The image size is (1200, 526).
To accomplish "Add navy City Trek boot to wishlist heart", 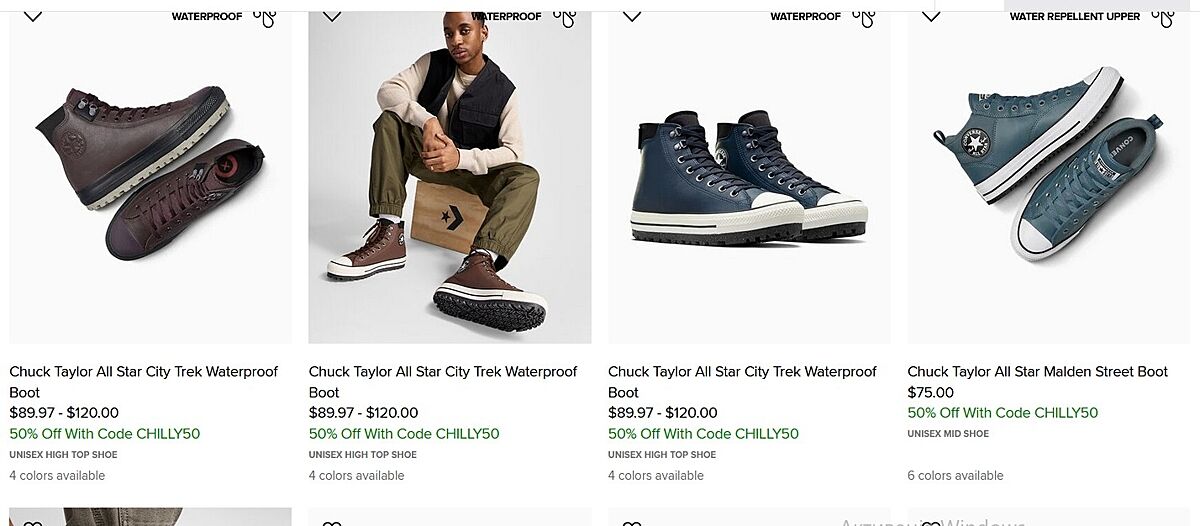I will coord(632,15).
